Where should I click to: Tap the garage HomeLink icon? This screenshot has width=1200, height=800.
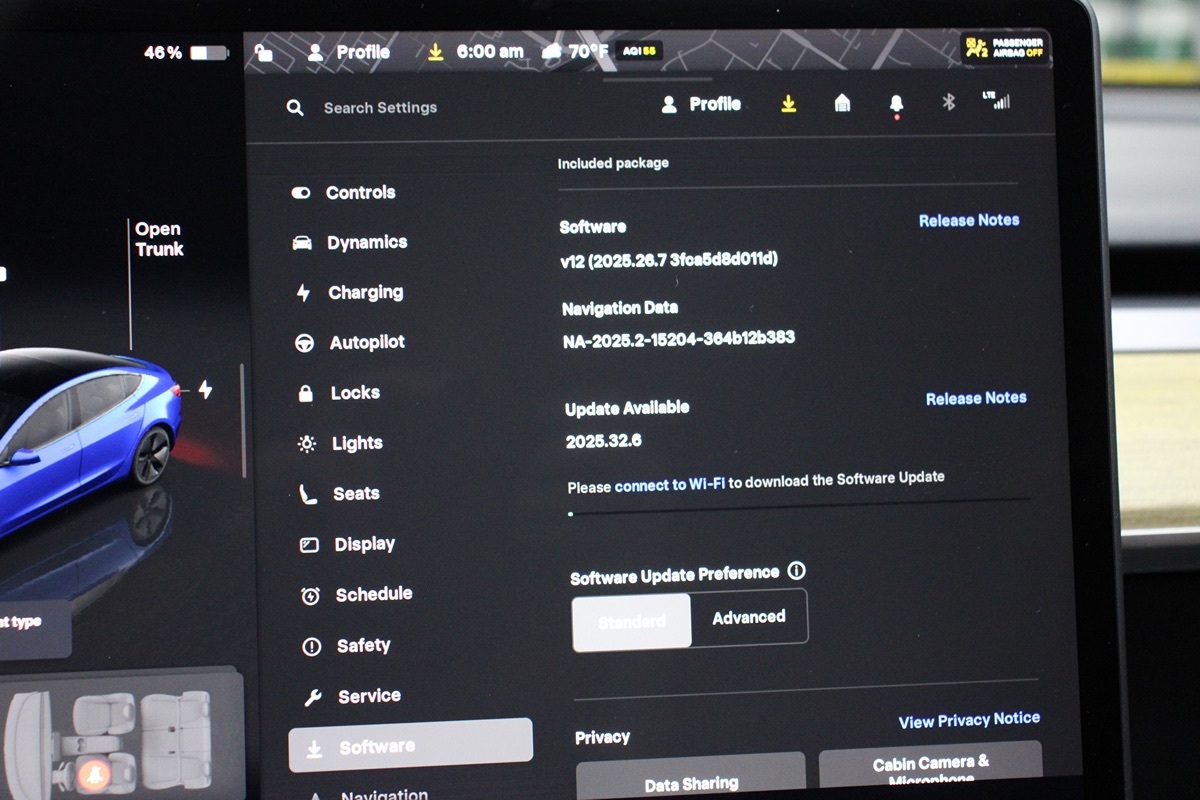(842, 103)
